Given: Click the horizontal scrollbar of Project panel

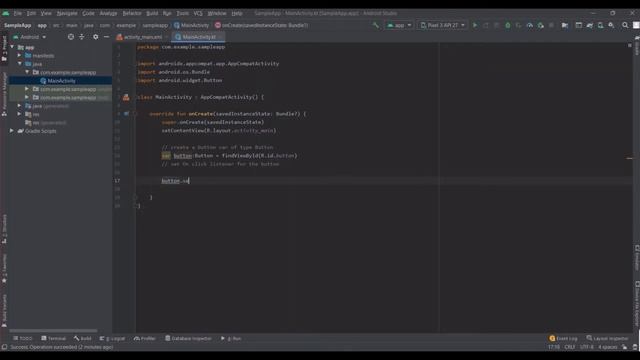Looking at the screenshot, I should 53,331.
